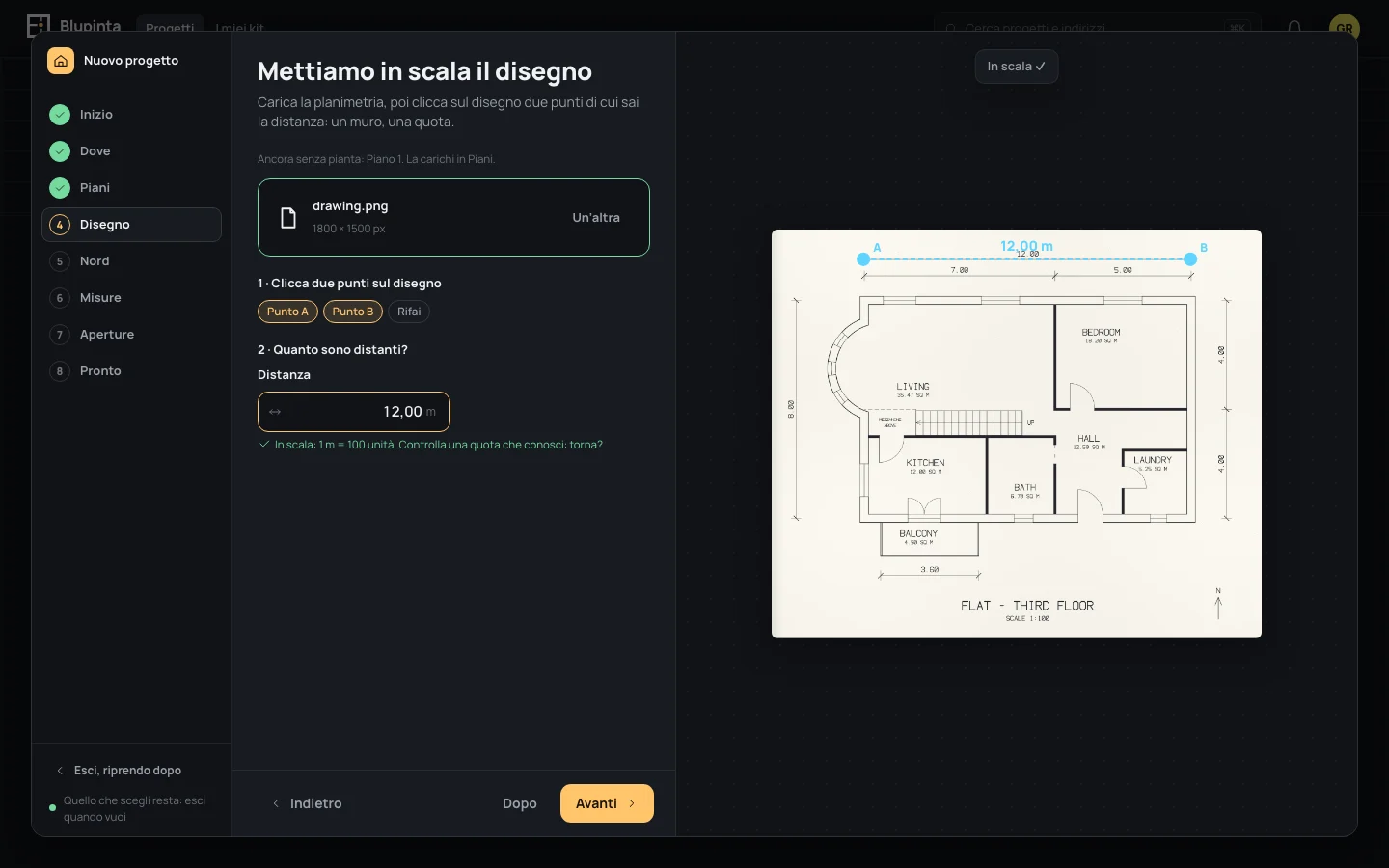1389x868 pixels.
Task: Click the Dopo button
Action: pos(520,803)
